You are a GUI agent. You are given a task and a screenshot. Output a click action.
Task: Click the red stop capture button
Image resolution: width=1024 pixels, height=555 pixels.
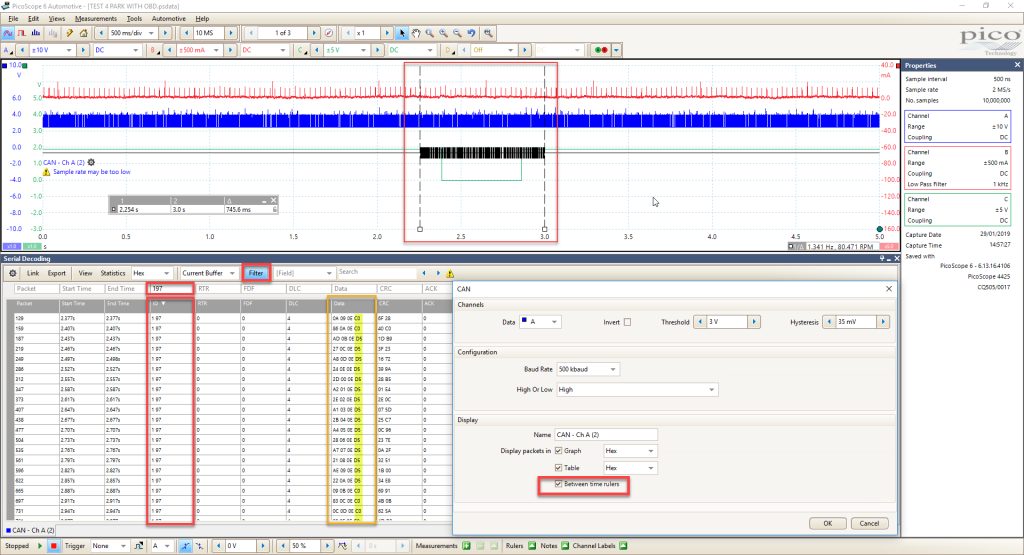coord(54,546)
